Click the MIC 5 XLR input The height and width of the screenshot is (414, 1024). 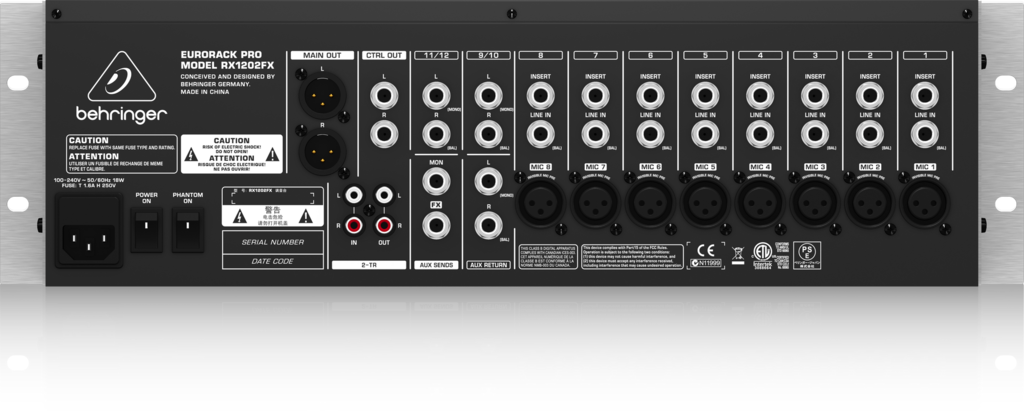[705, 202]
